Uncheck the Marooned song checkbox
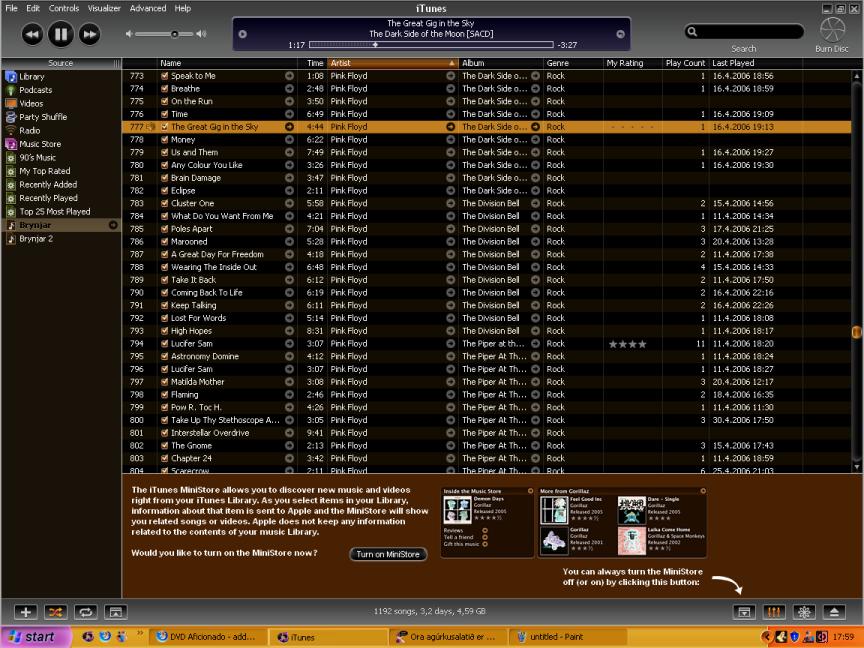The width and height of the screenshot is (864, 648). (164, 241)
